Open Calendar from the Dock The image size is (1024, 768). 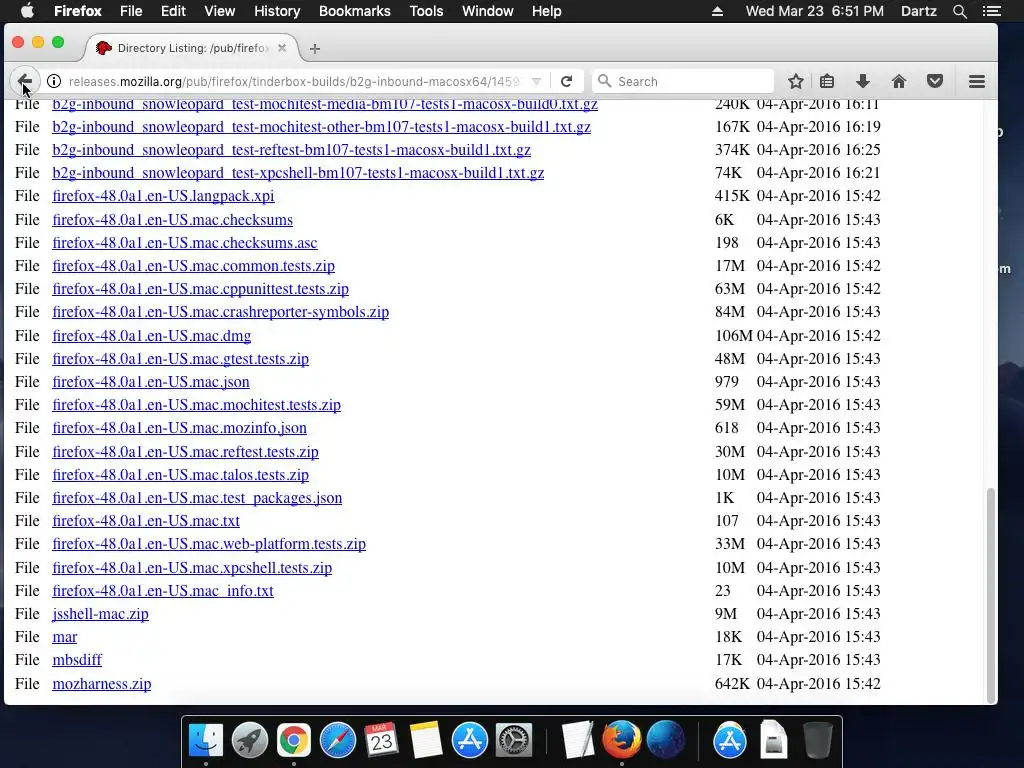[x=381, y=741]
